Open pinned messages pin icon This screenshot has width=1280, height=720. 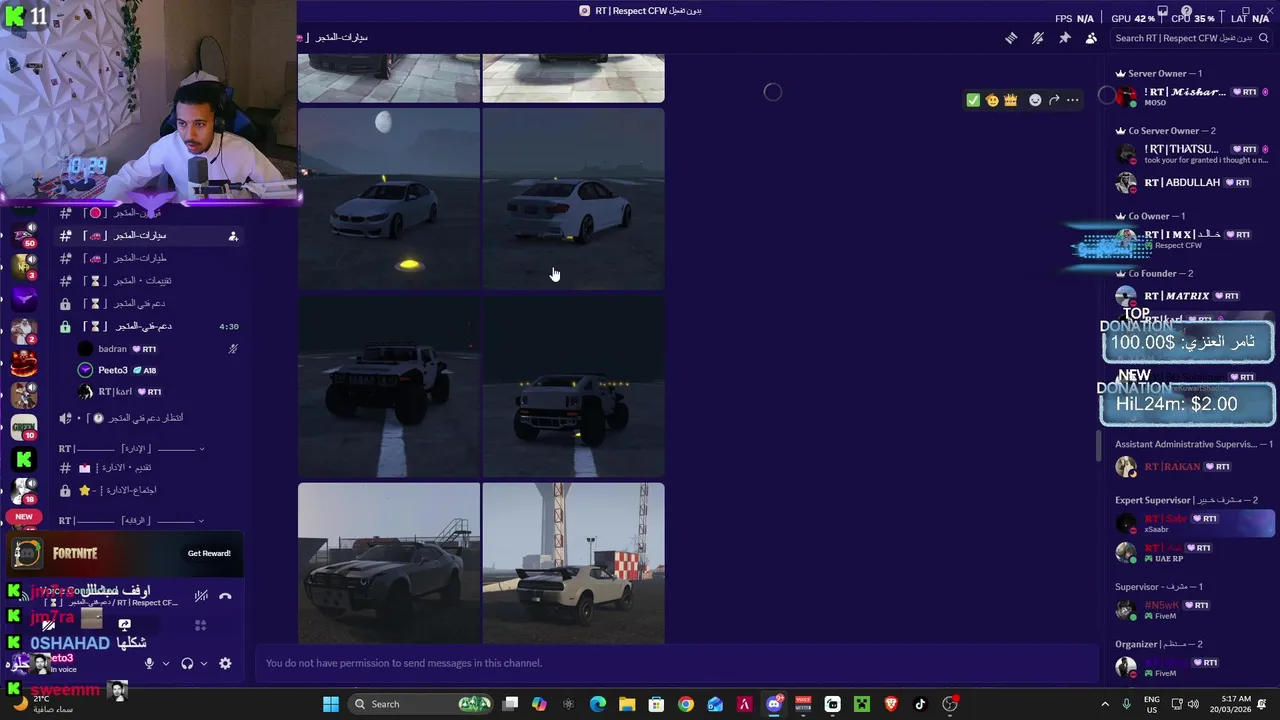(x=1065, y=38)
